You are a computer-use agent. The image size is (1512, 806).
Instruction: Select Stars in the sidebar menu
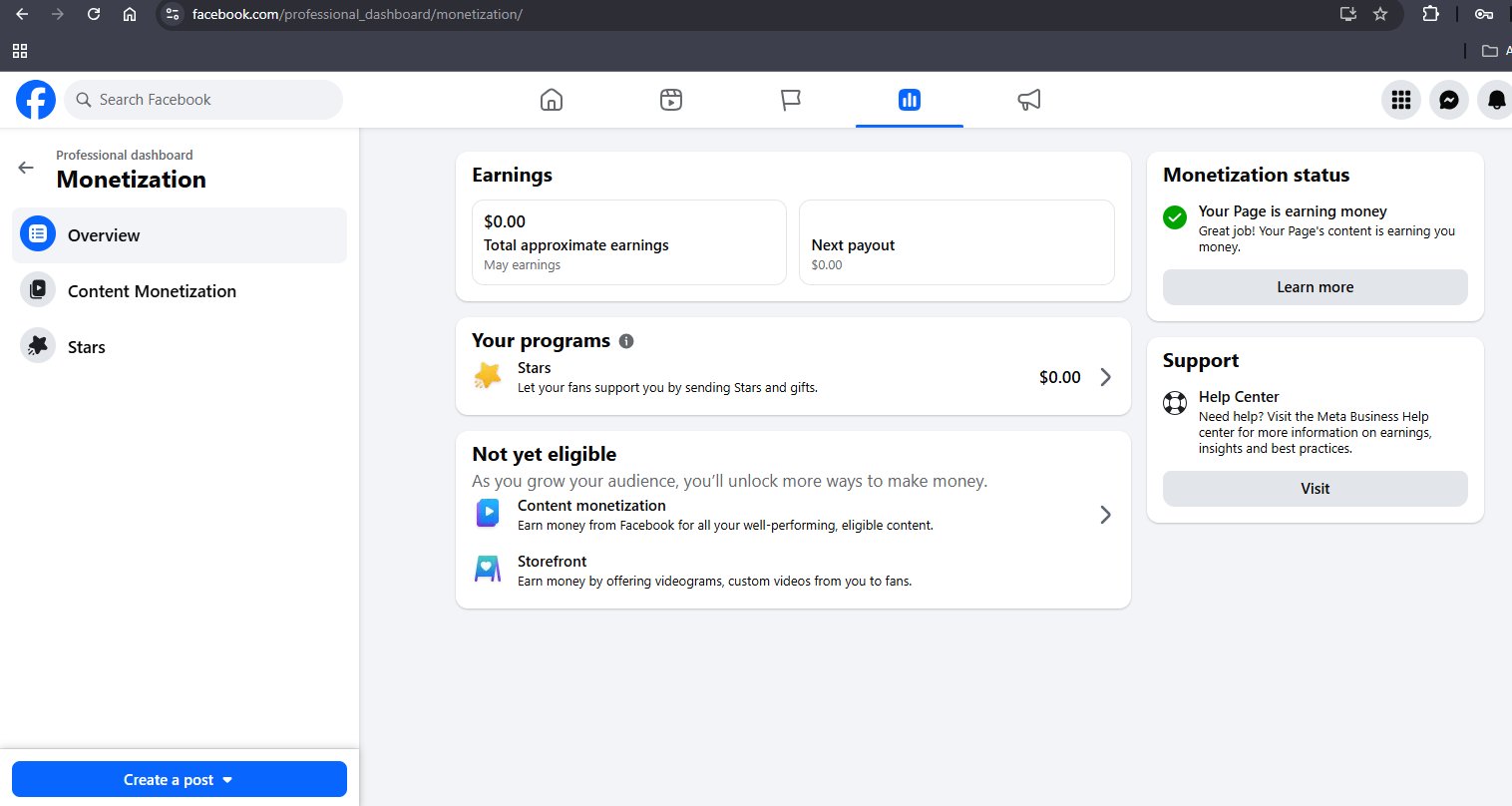[x=180, y=347]
